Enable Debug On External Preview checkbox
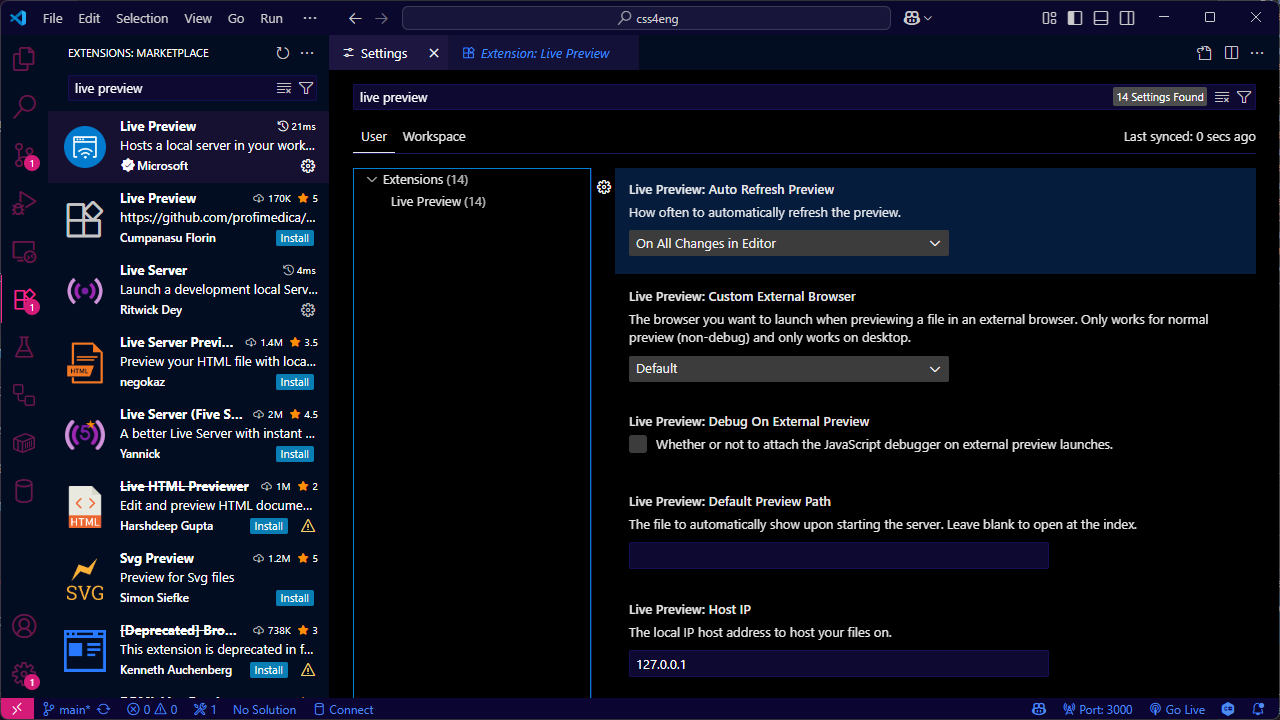Image resolution: width=1280 pixels, height=720 pixels. pyautogui.click(x=638, y=444)
